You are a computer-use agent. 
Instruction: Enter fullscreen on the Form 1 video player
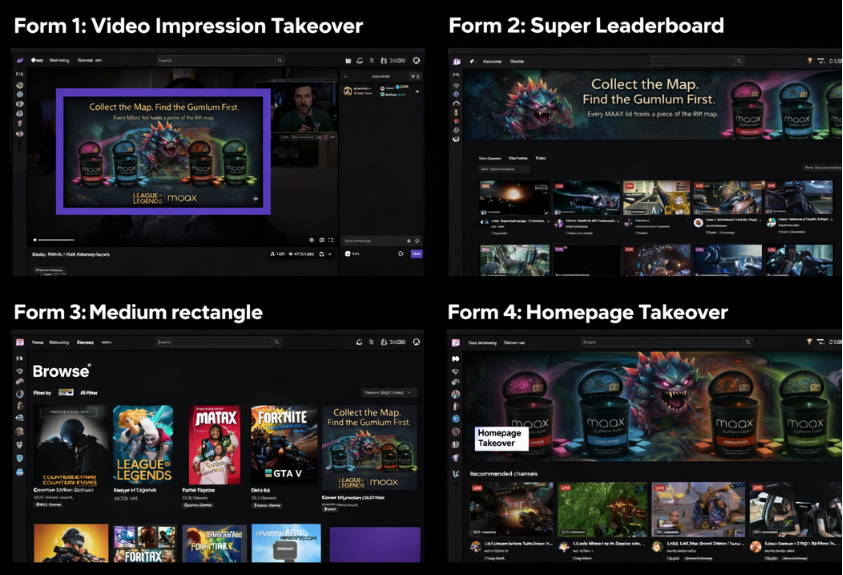coord(331,240)
